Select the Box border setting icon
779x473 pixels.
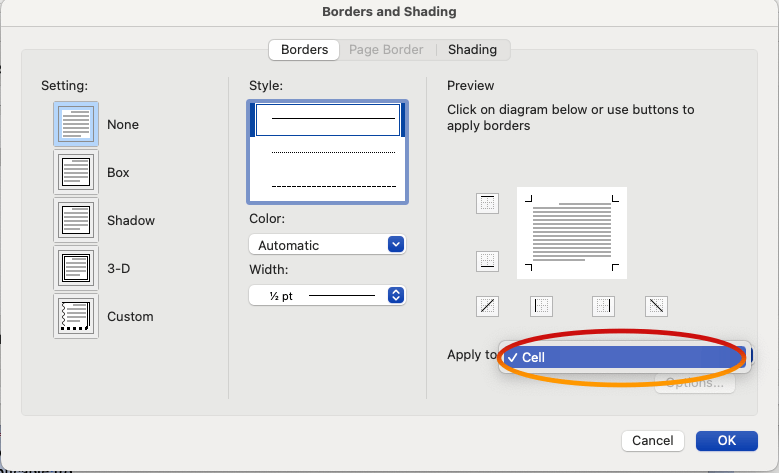76,172
